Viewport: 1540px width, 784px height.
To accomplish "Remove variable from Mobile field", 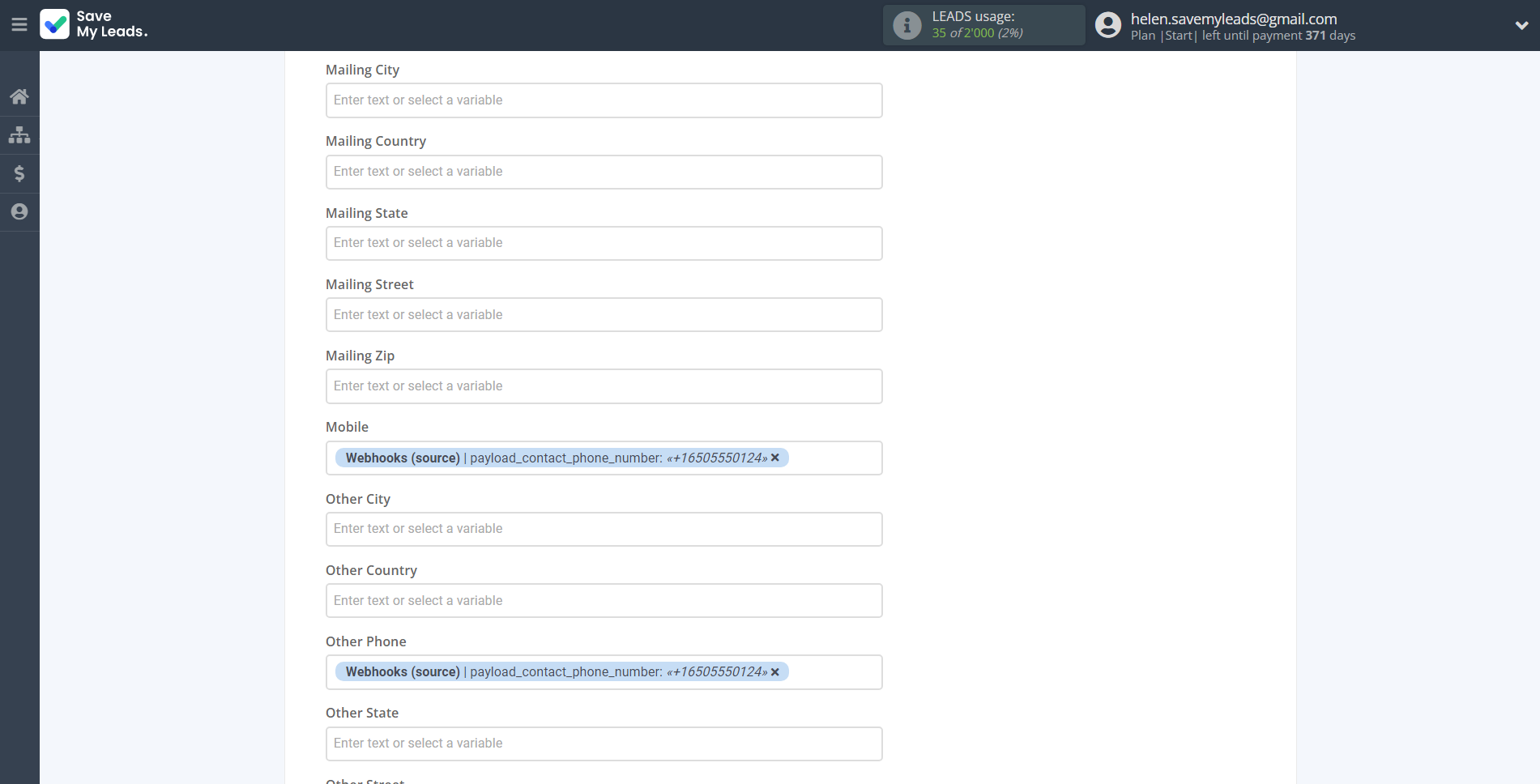I will coord(775,458).
